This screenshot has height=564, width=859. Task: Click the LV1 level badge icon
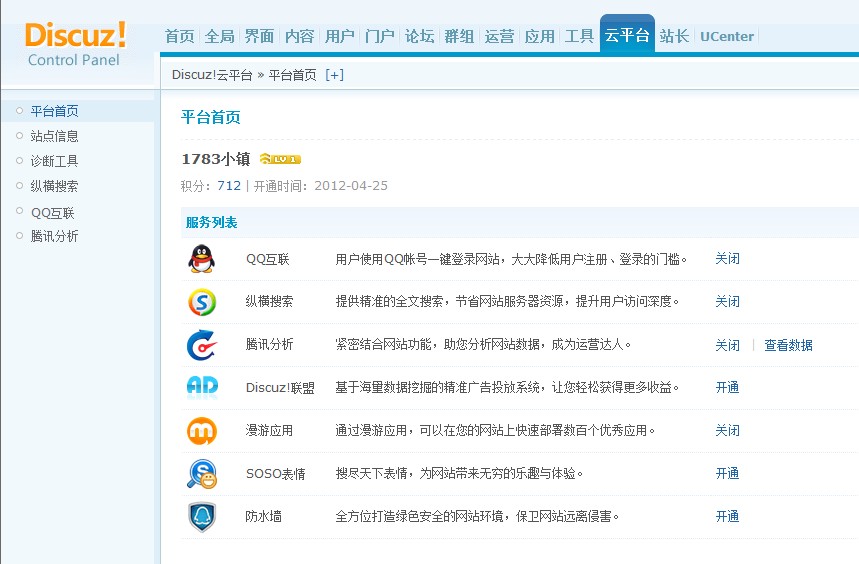click(280, 159)
